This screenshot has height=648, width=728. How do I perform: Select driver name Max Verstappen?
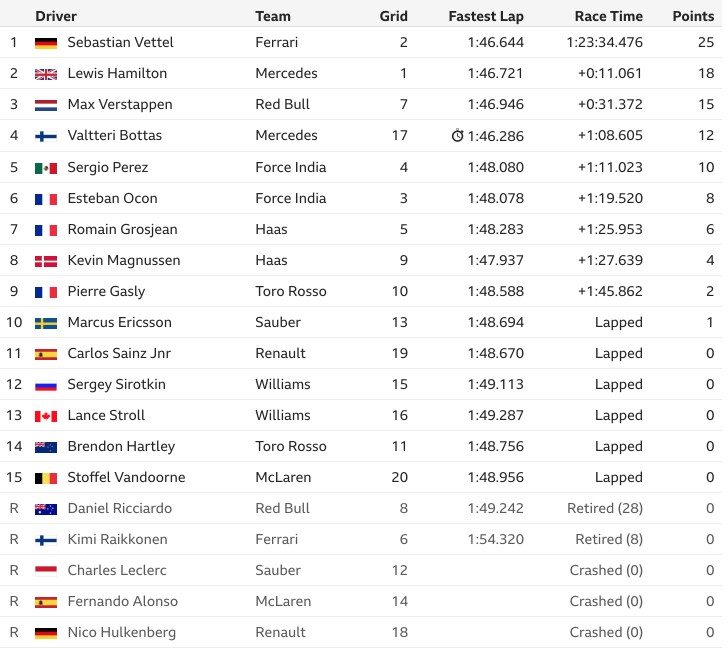tap(120, 104)
